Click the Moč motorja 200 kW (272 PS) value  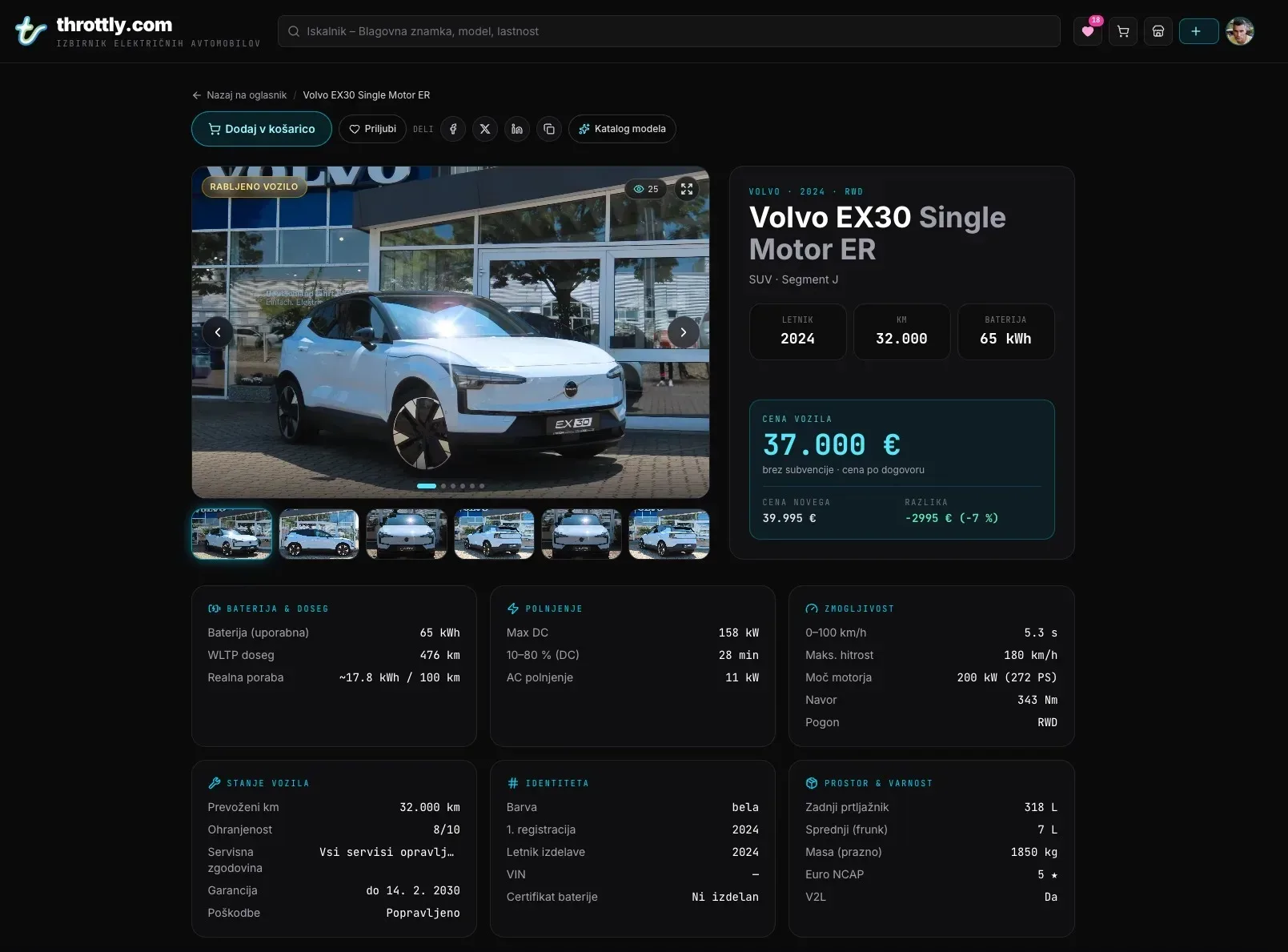(1007, 677)
